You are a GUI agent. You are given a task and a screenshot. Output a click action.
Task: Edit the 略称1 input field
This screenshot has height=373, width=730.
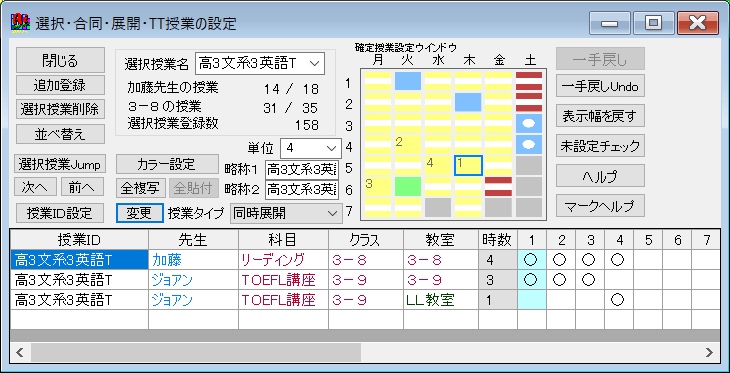(303, 170)
